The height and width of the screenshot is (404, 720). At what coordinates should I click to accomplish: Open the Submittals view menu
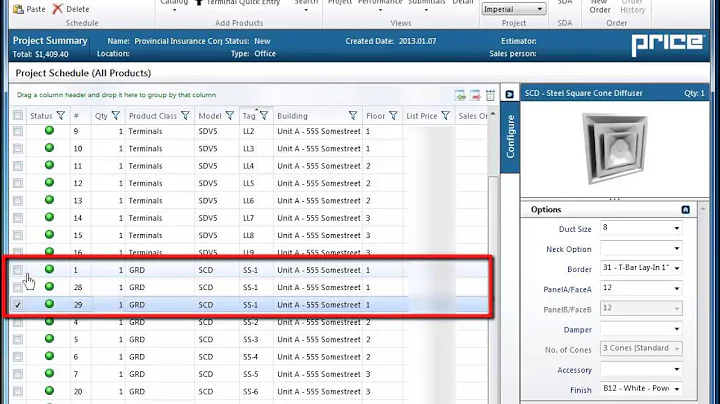[427, 5]
